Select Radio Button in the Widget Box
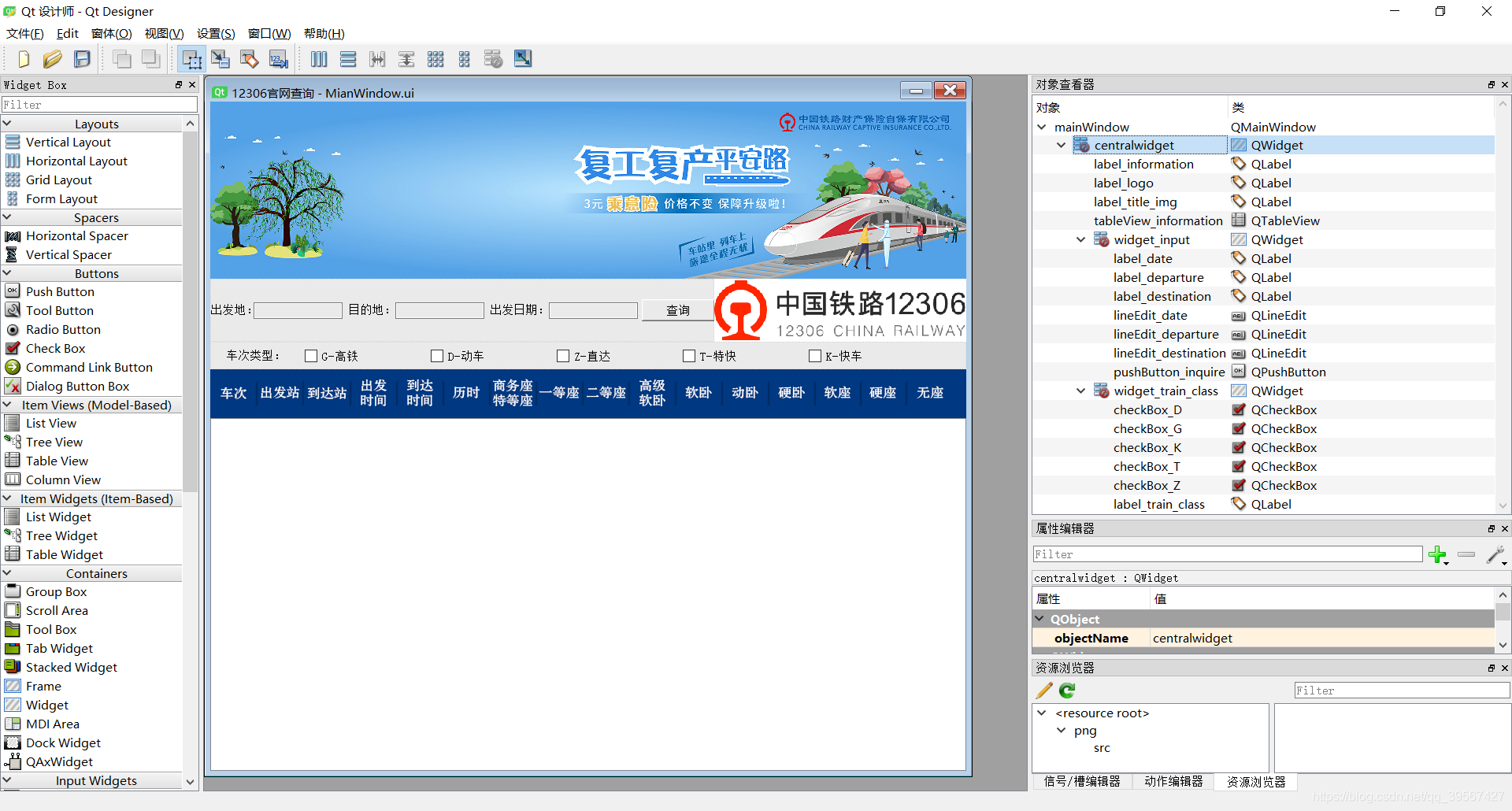 click(63, 329)
